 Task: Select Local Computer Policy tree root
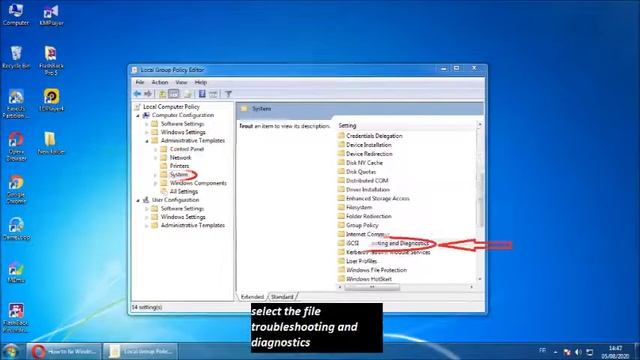[x=171, y=107]
